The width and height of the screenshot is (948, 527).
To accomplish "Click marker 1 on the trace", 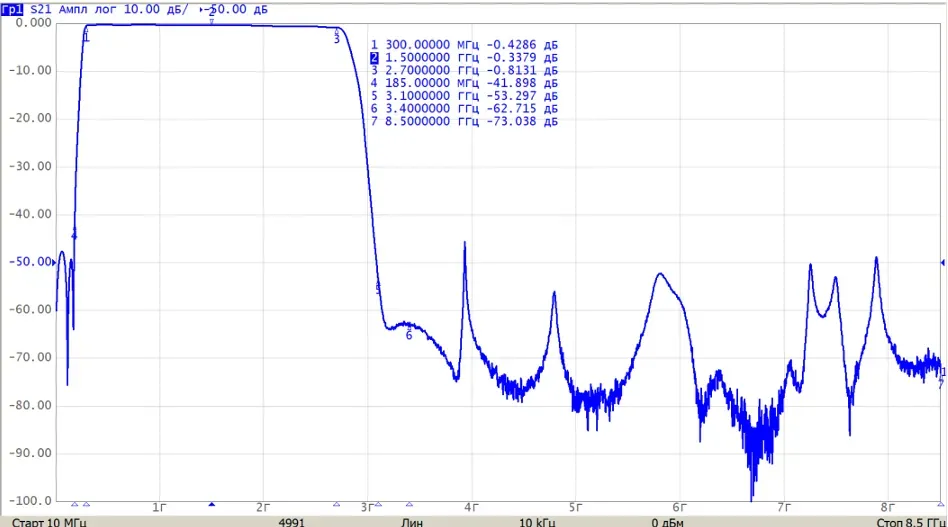I will 86,36.
